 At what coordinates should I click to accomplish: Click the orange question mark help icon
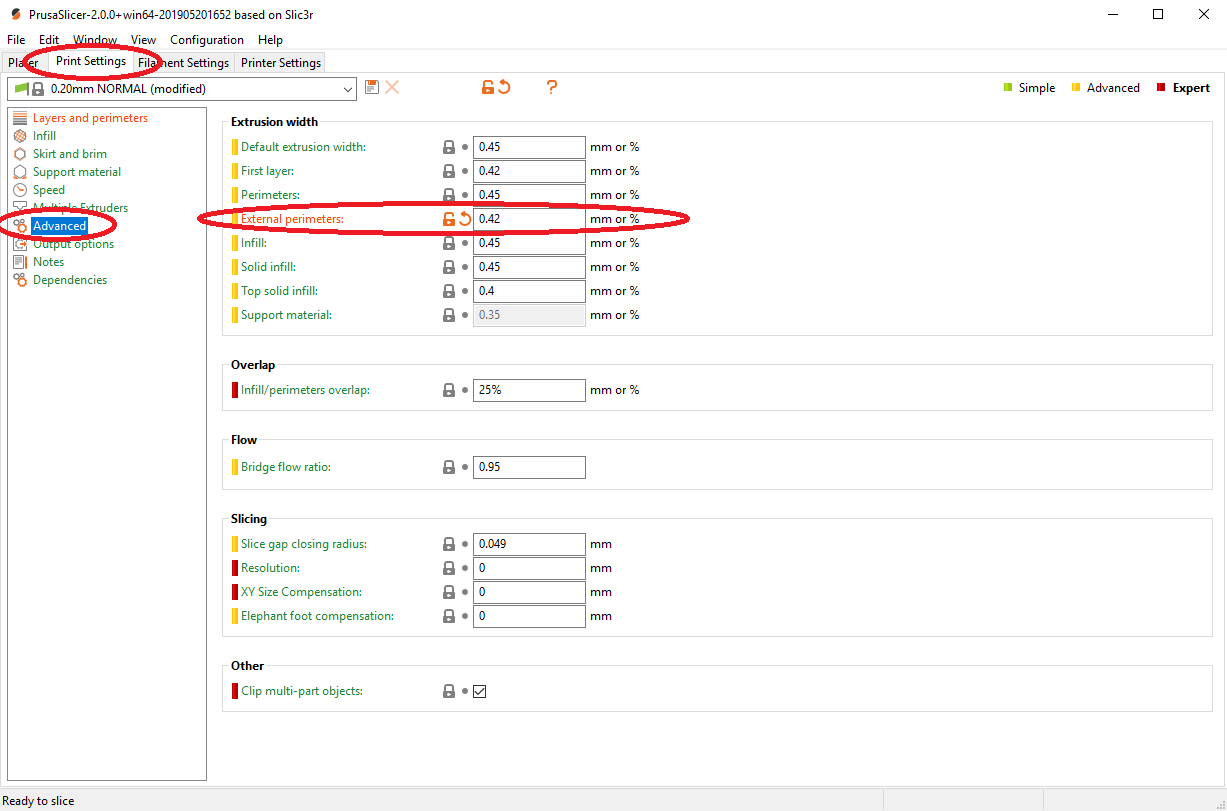click(551, 88)
